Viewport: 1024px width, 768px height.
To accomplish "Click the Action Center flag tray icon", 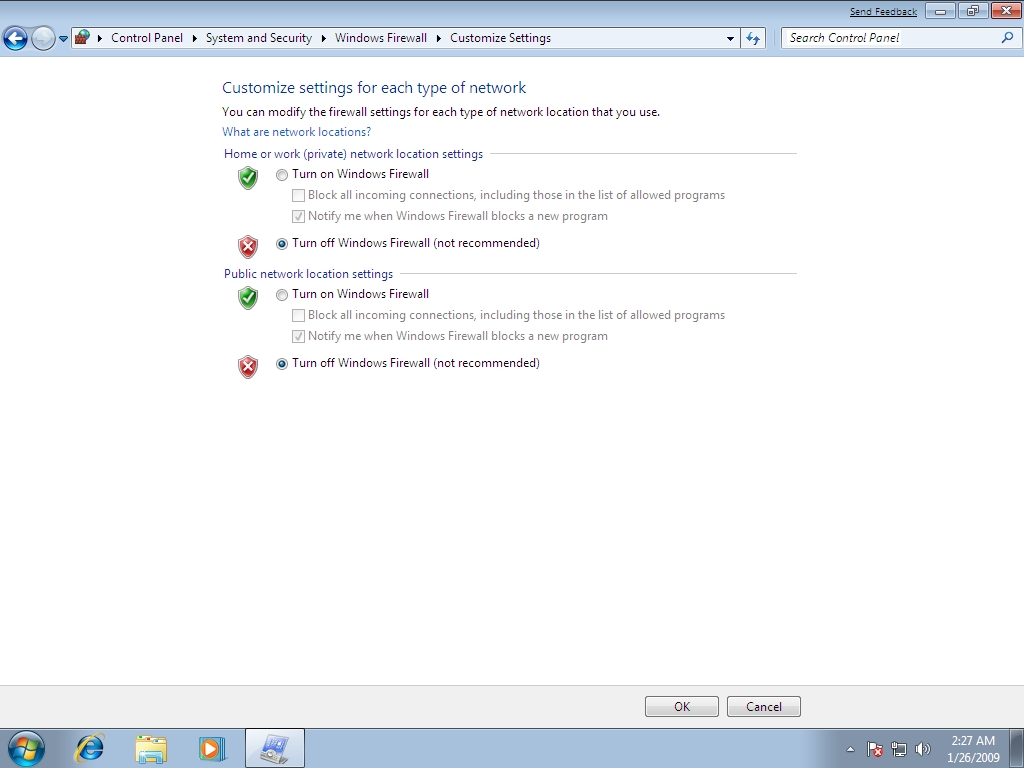I will [874, 749].
